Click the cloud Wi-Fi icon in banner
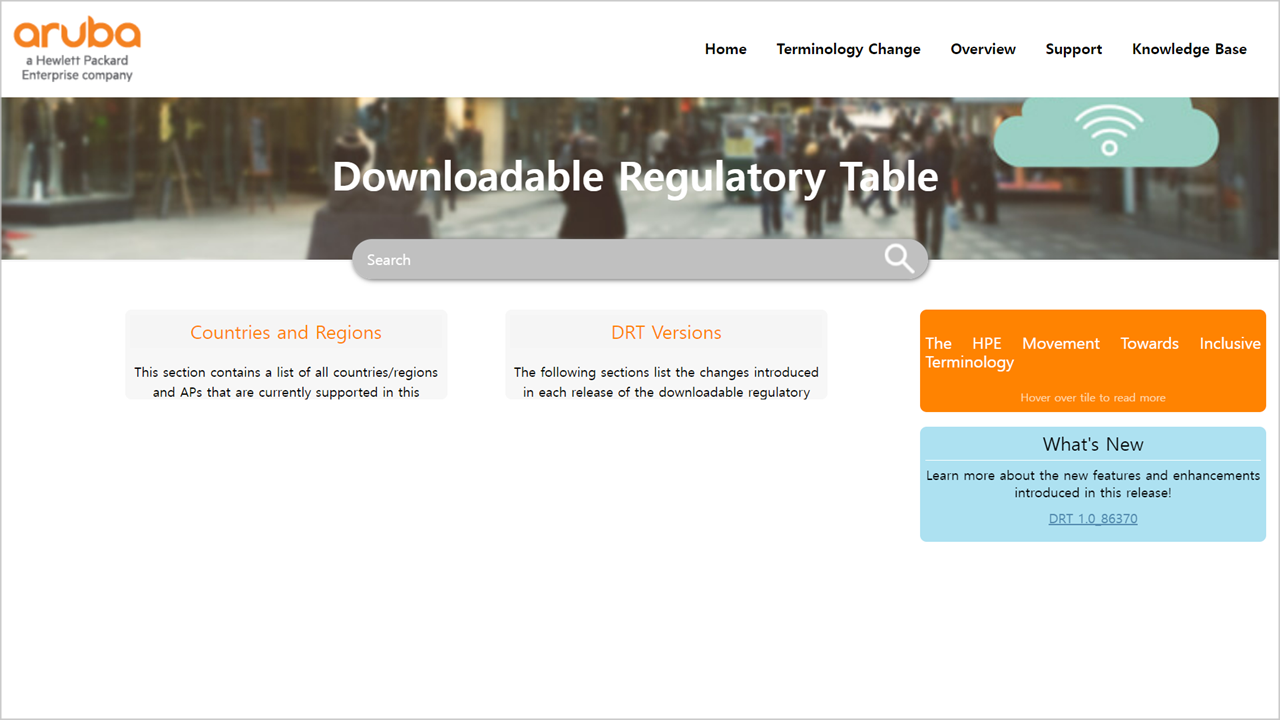 point(1107,132)
